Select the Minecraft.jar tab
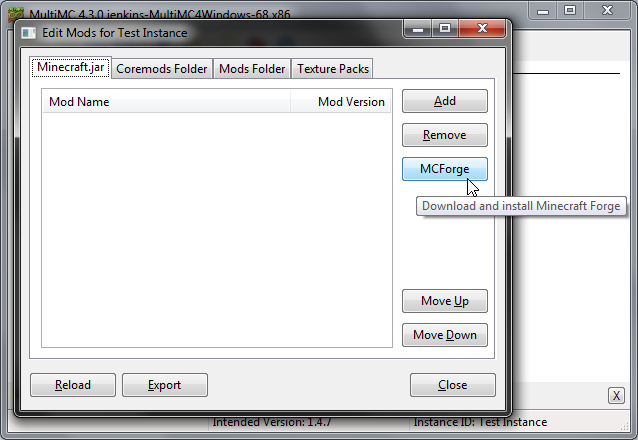This screenshot has width=638, height=440. (x=71, y=67)
